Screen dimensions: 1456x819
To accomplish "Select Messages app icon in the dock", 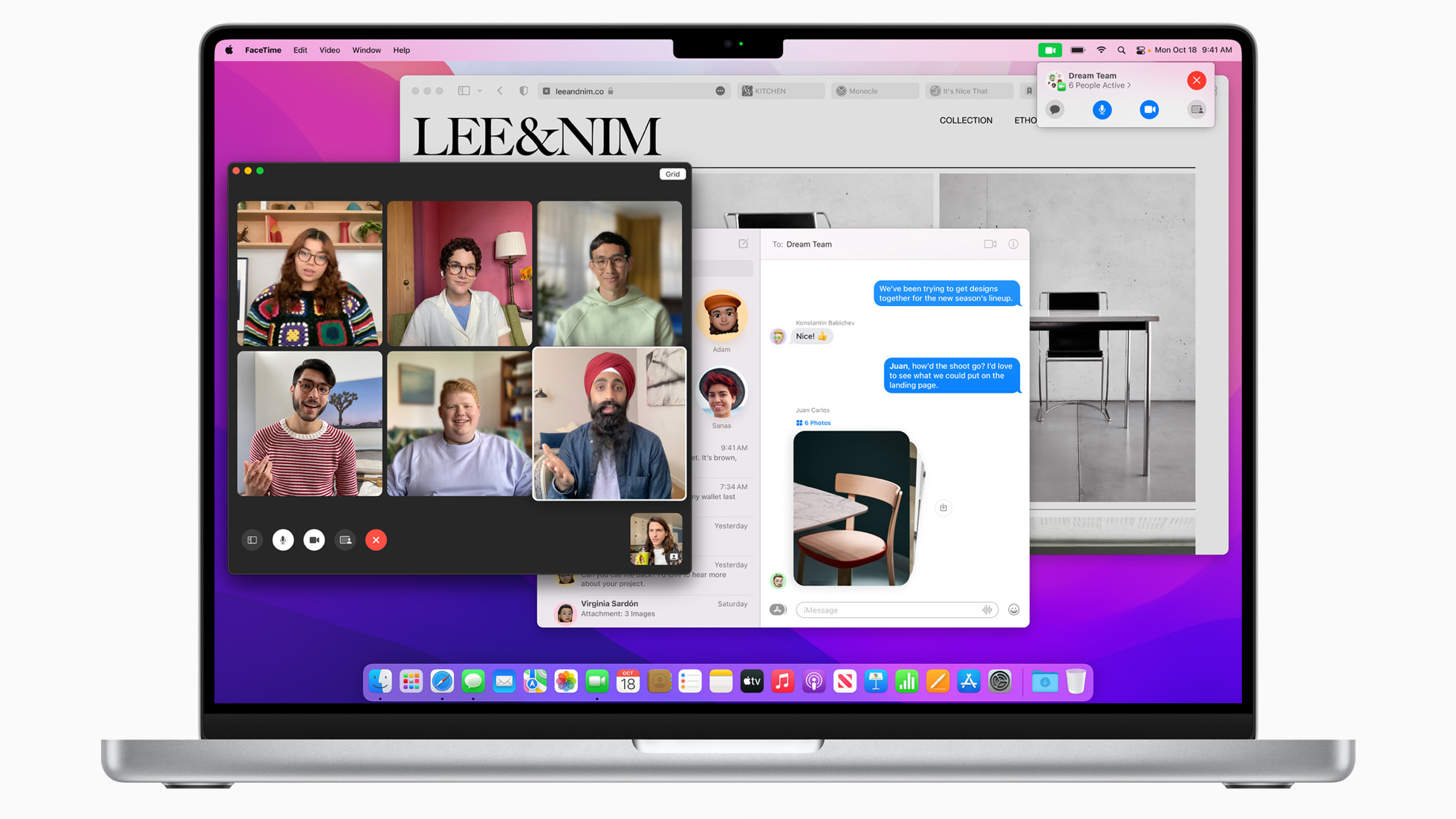I will pos(473,681).
